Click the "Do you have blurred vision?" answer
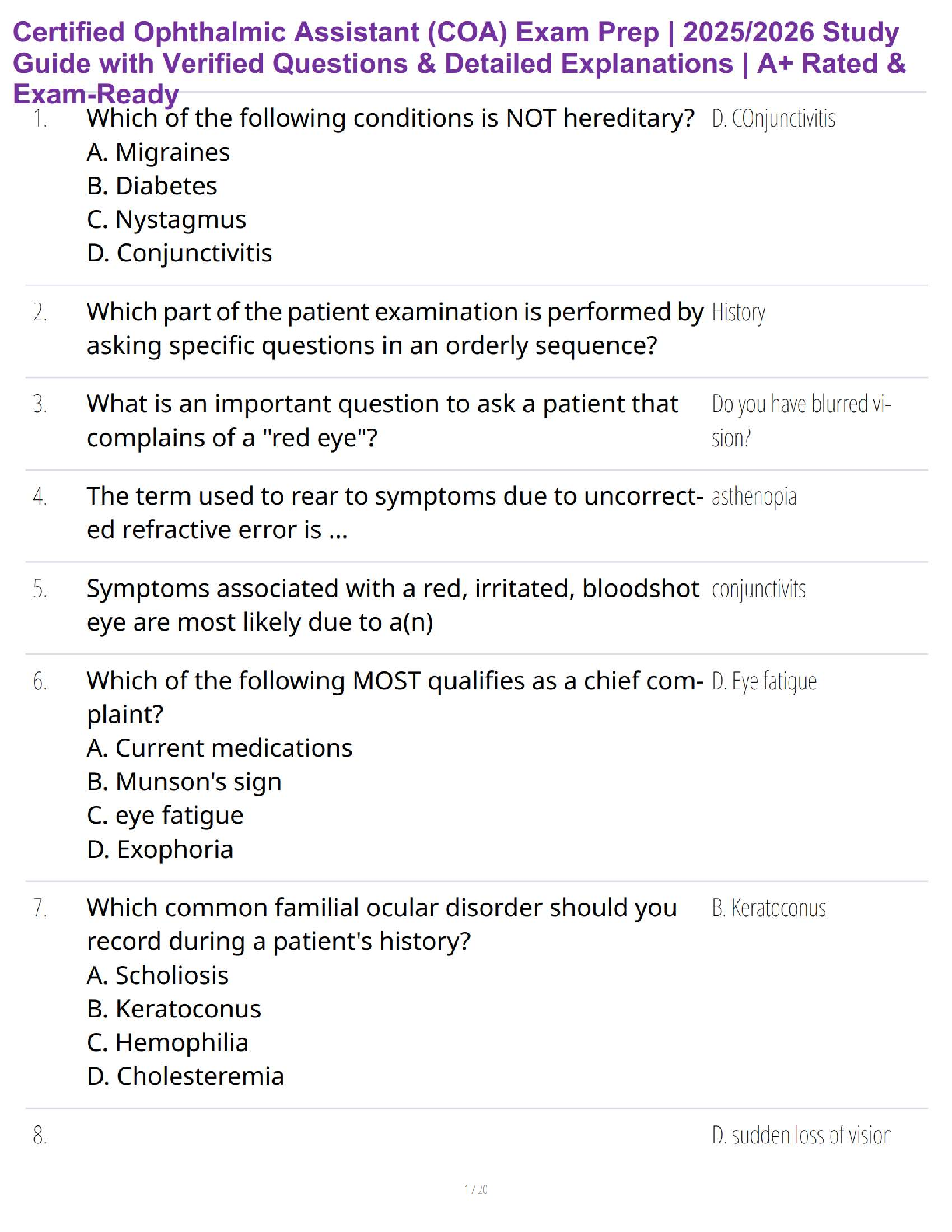The width and height of the screenshot is (952, 1232). pyautogui.click(x=800, y=420)
